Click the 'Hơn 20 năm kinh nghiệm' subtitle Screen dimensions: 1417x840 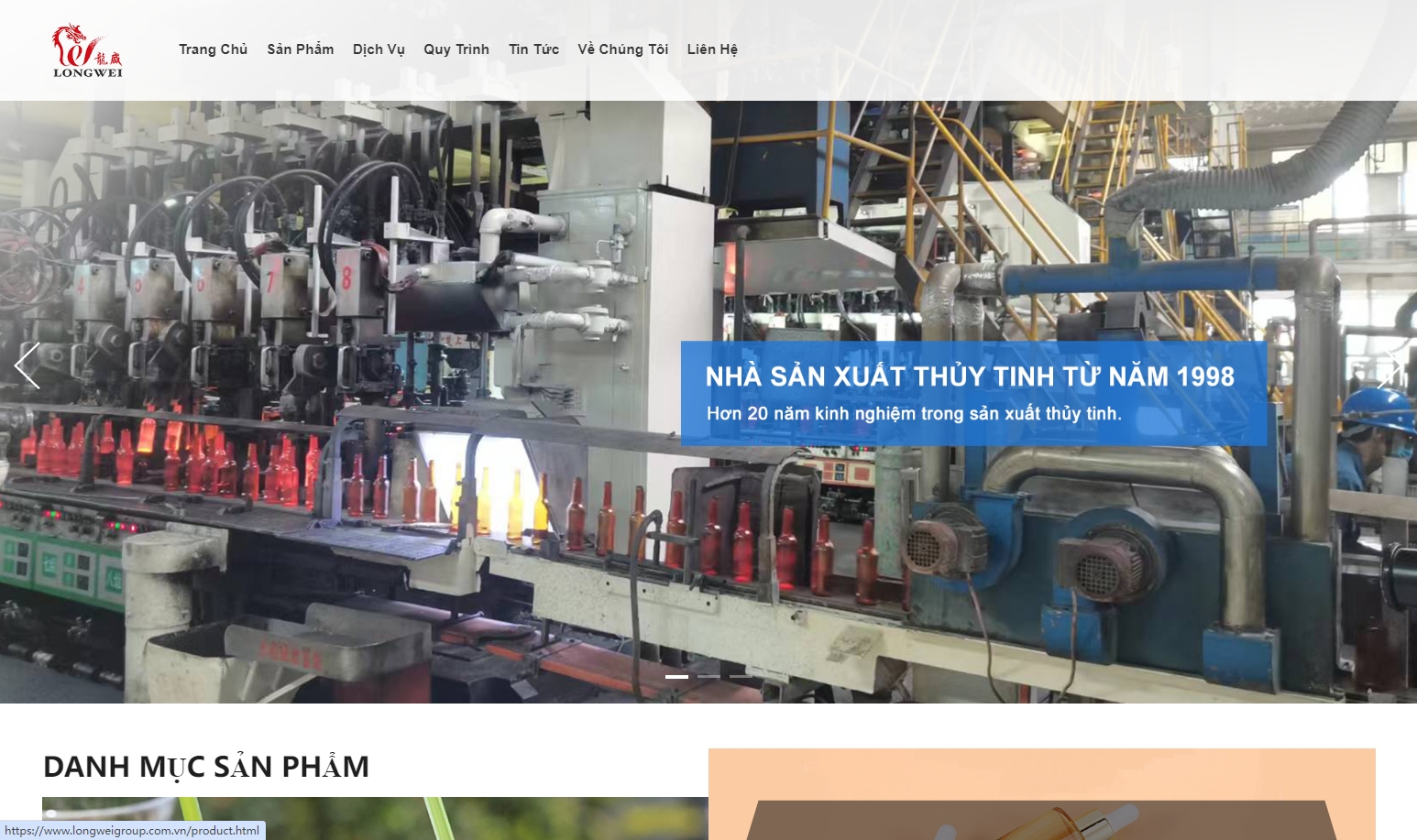914,414
